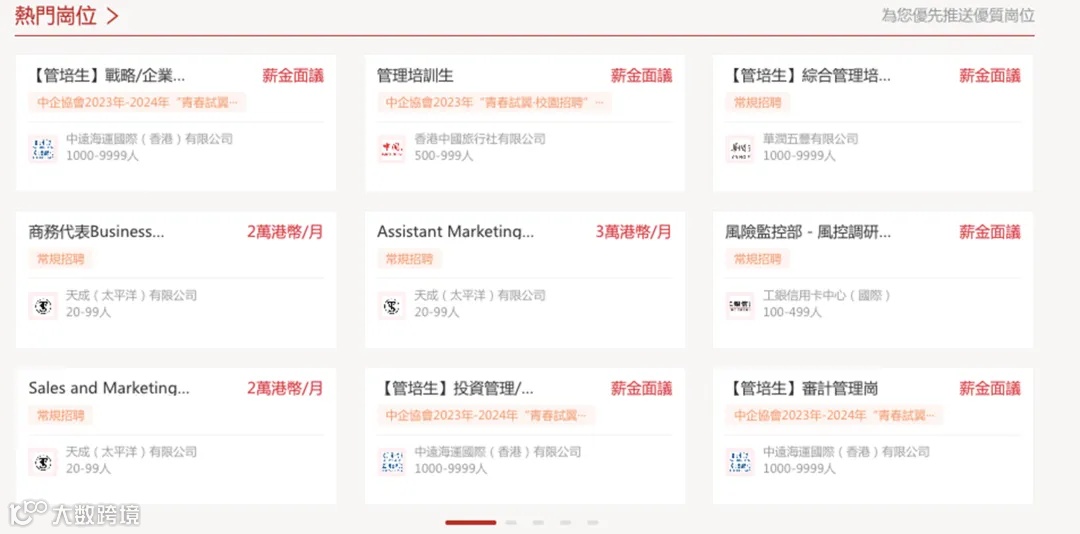The height and width of the screenshot is (534, 1080).
Task: Click 20-99人 in the Assistant Marketing card
Action: (x=437, y=313)
